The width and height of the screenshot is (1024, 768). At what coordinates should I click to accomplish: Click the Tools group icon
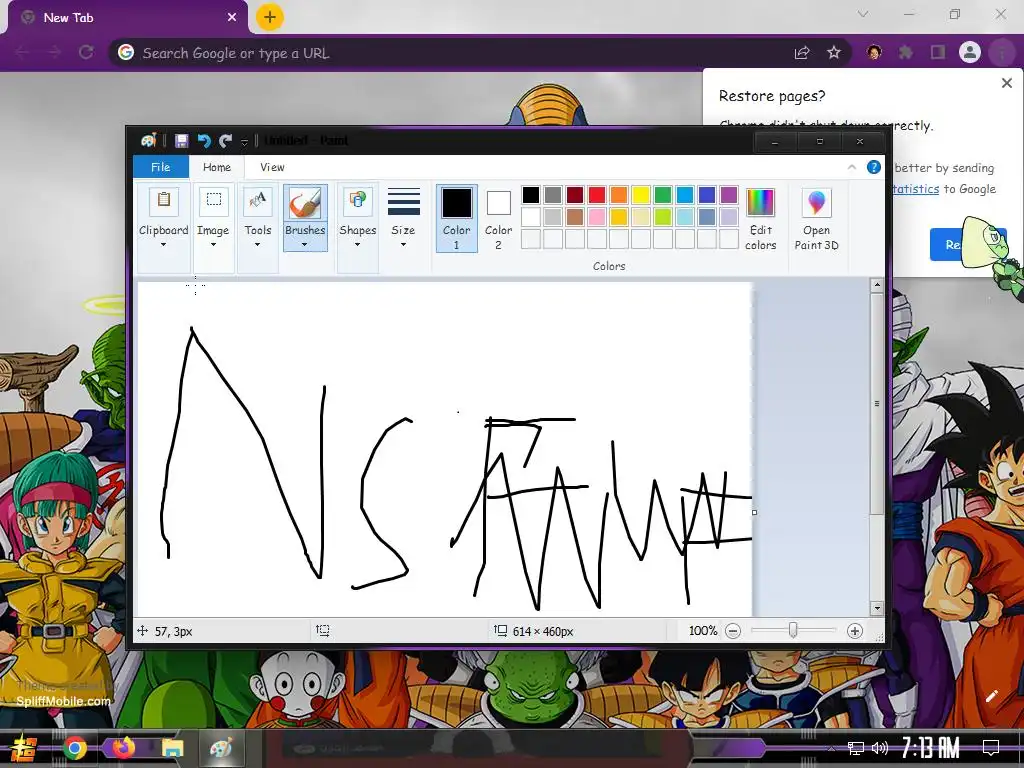[x=258, y=201]
